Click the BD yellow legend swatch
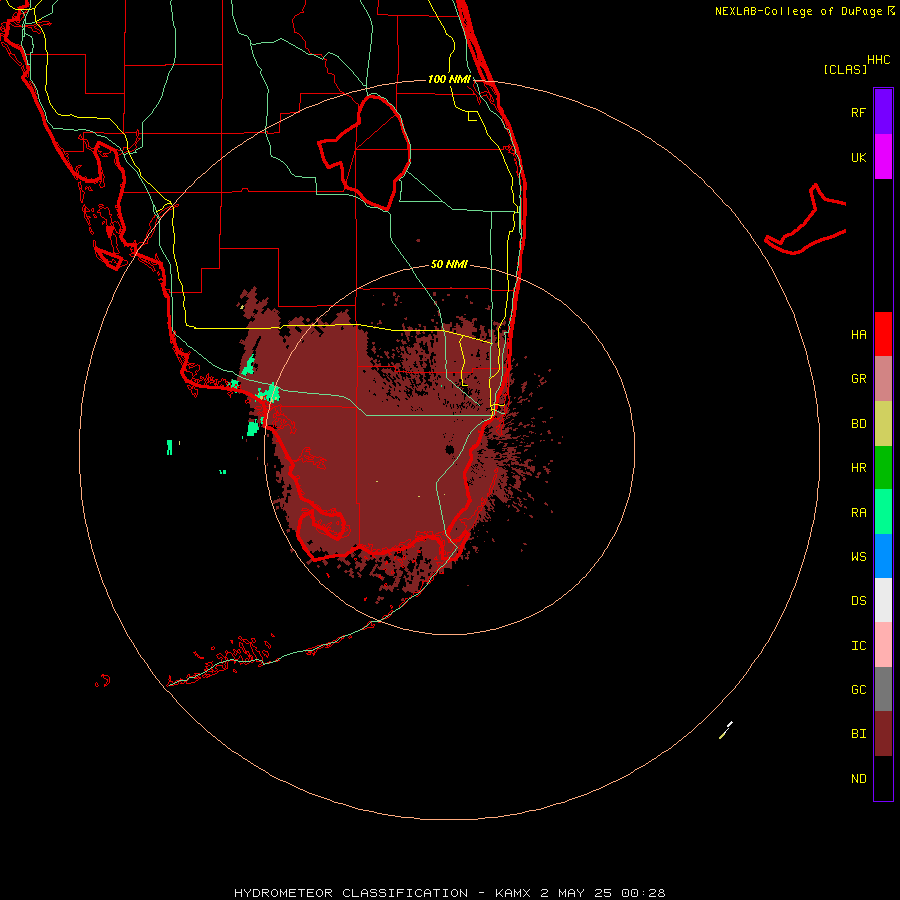Image resolution: width=900 pixels, height=900 pixels. coord(883,424)
